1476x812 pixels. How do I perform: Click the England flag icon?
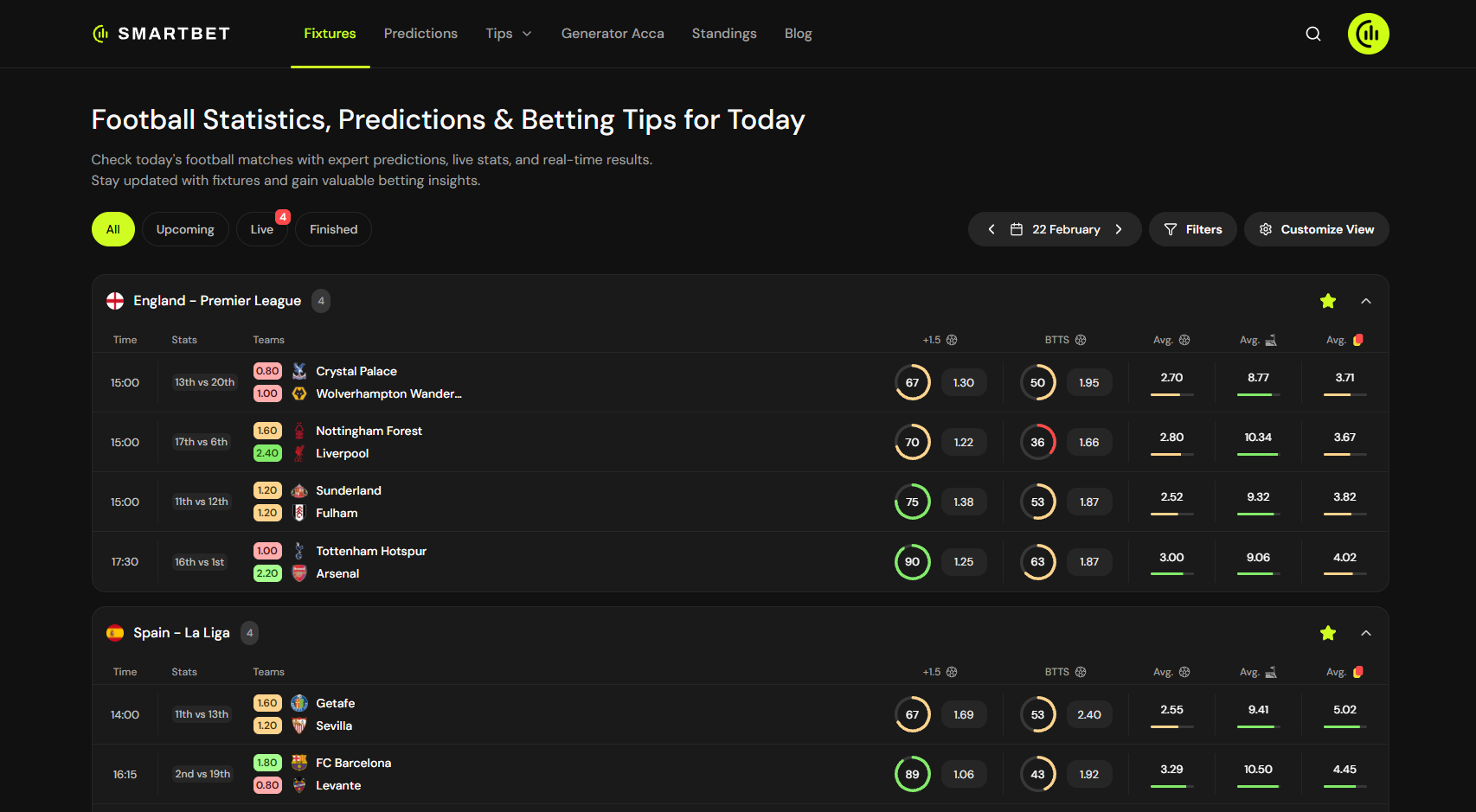[x=115, y=301]
